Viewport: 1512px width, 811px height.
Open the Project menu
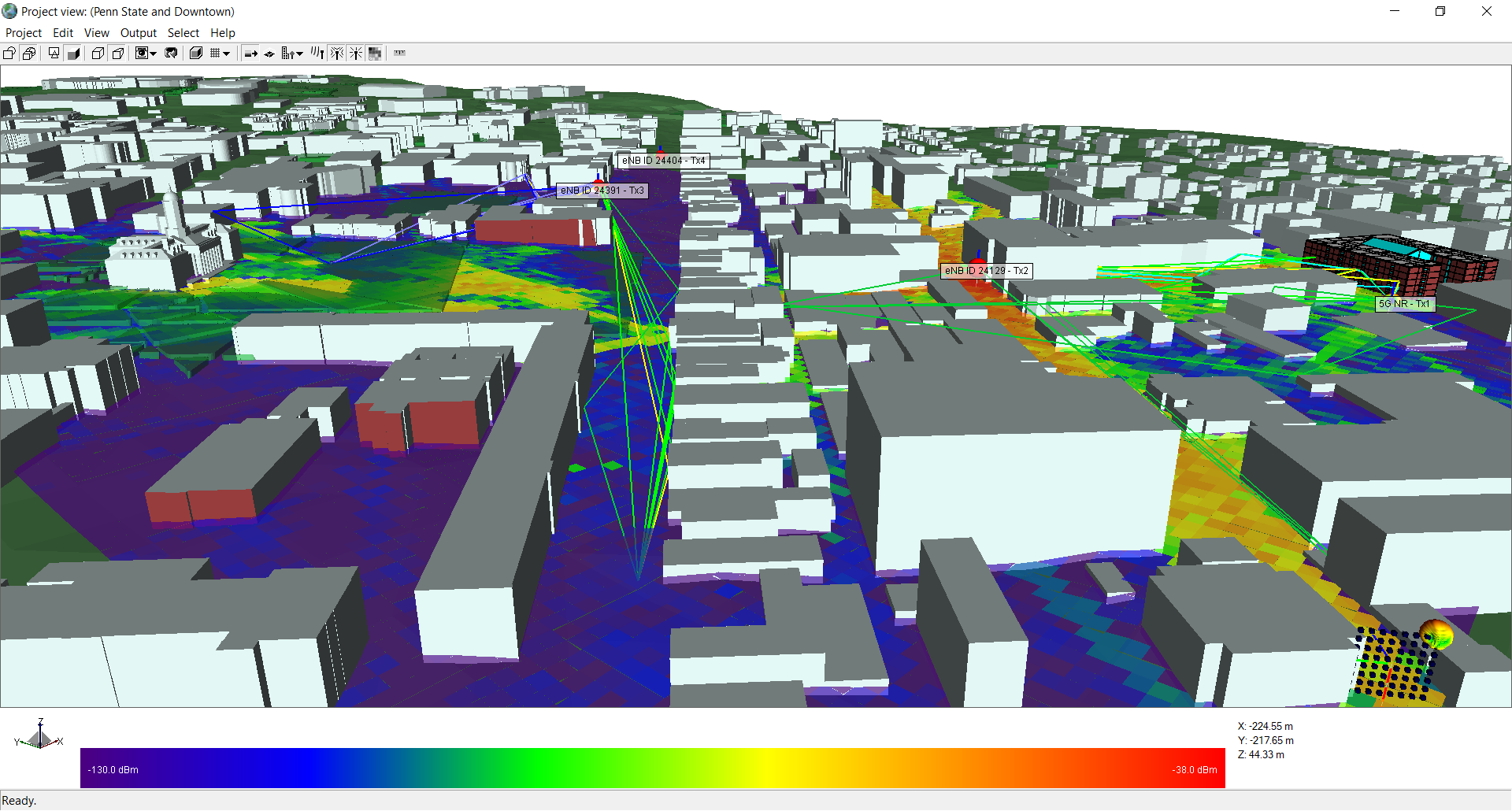(x=24, y=33)
